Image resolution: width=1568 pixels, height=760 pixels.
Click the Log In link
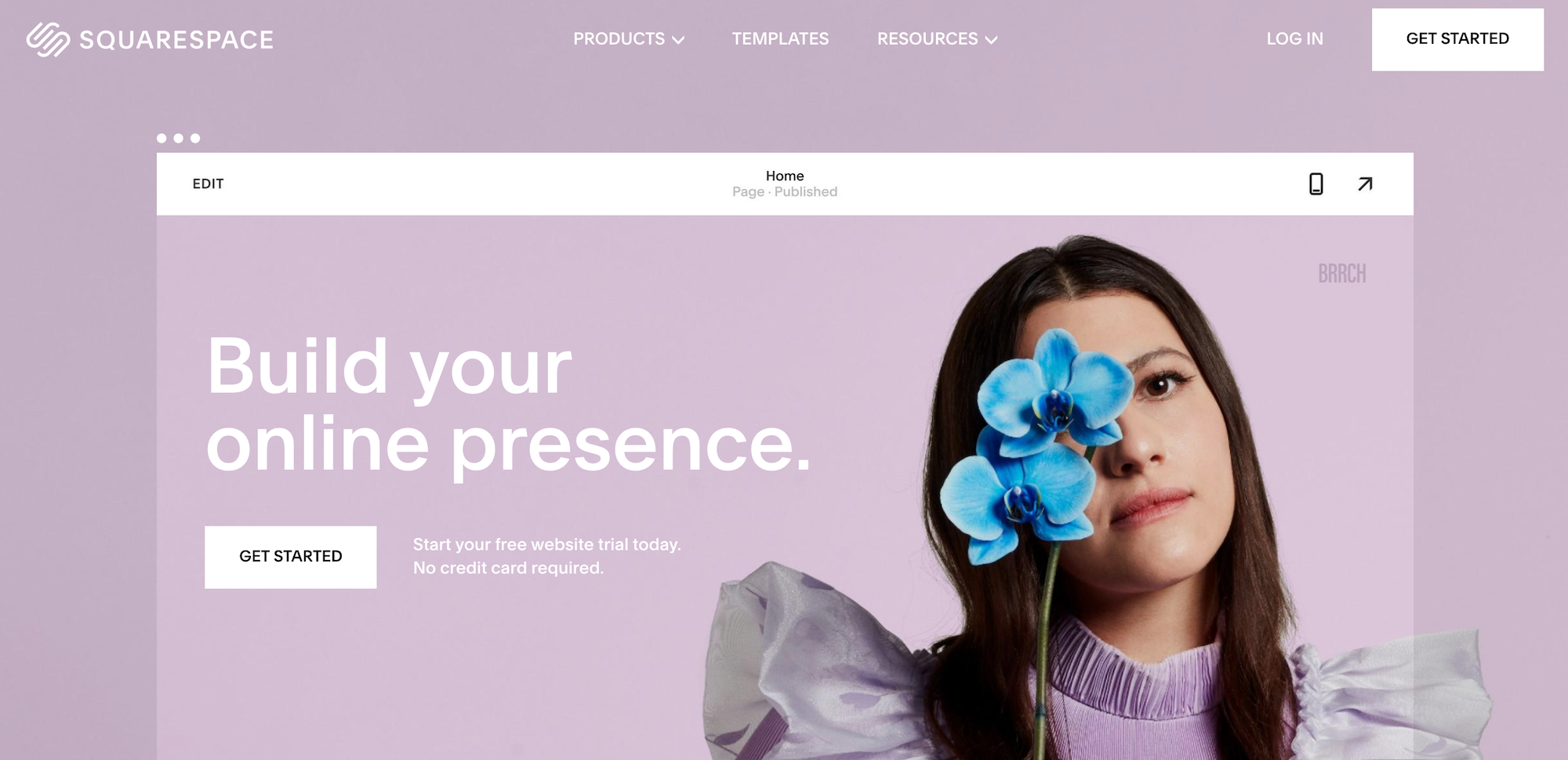click(x=1294, y=38)
